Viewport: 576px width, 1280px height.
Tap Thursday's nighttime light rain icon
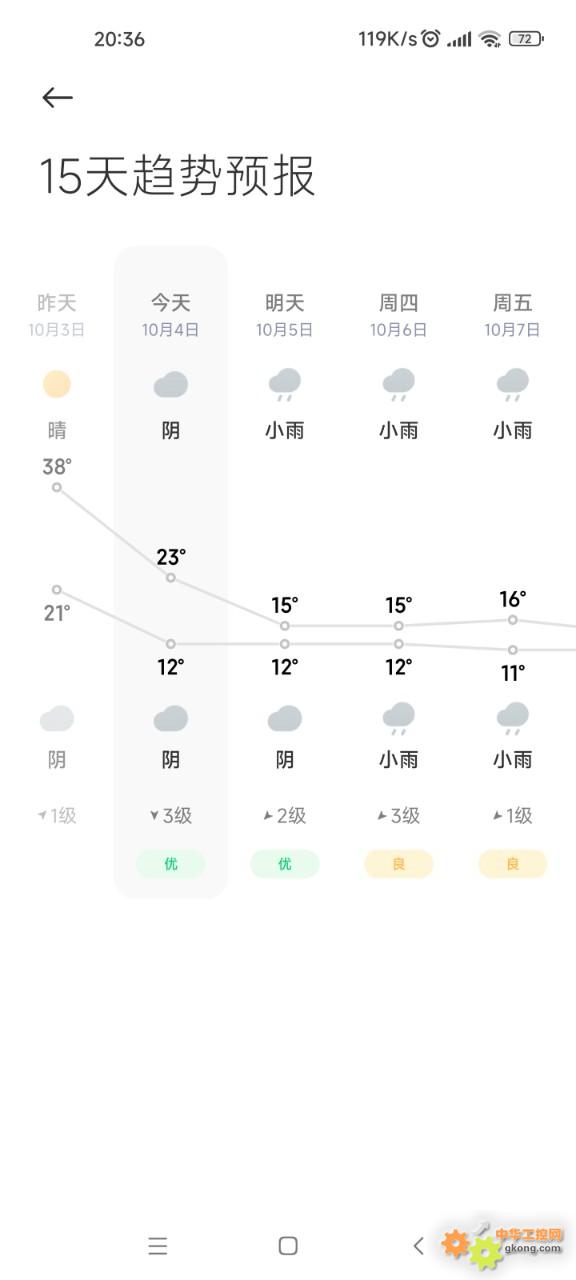(x=399, y=717)
